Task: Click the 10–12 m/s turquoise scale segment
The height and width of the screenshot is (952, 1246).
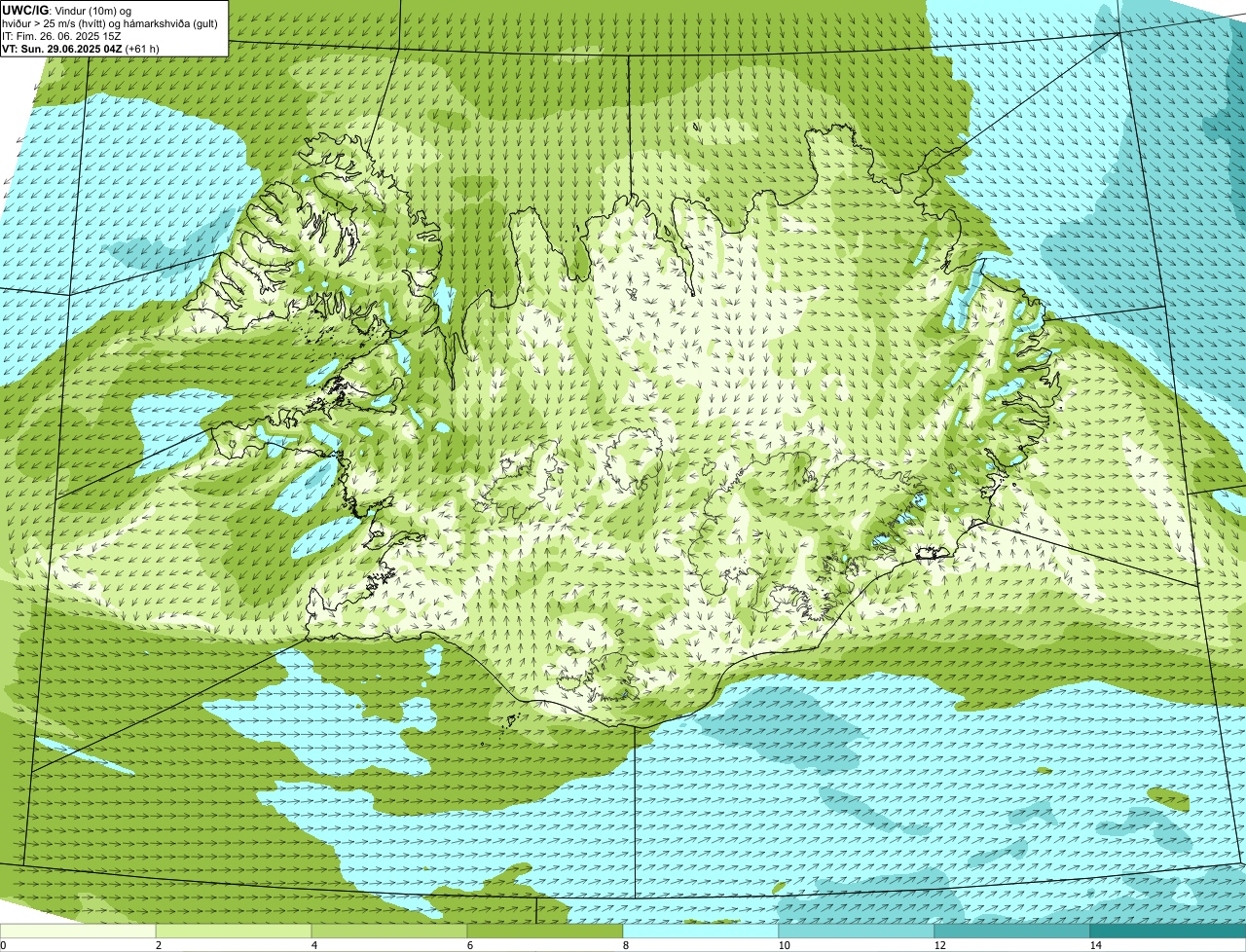Action: (x=857, y=931)
